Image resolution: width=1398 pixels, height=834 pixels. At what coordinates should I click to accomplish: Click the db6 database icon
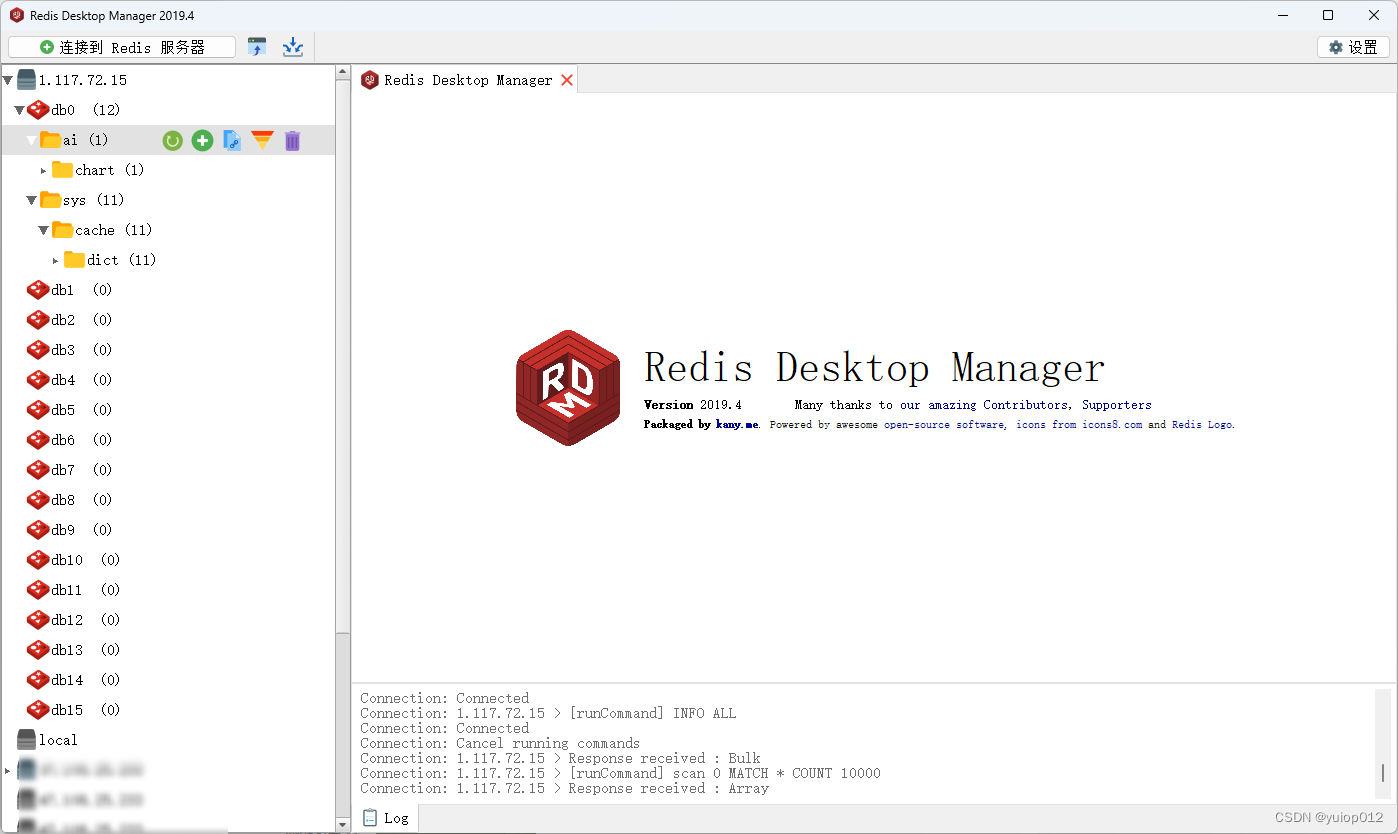pyautogui.click(x=38, y=440)
